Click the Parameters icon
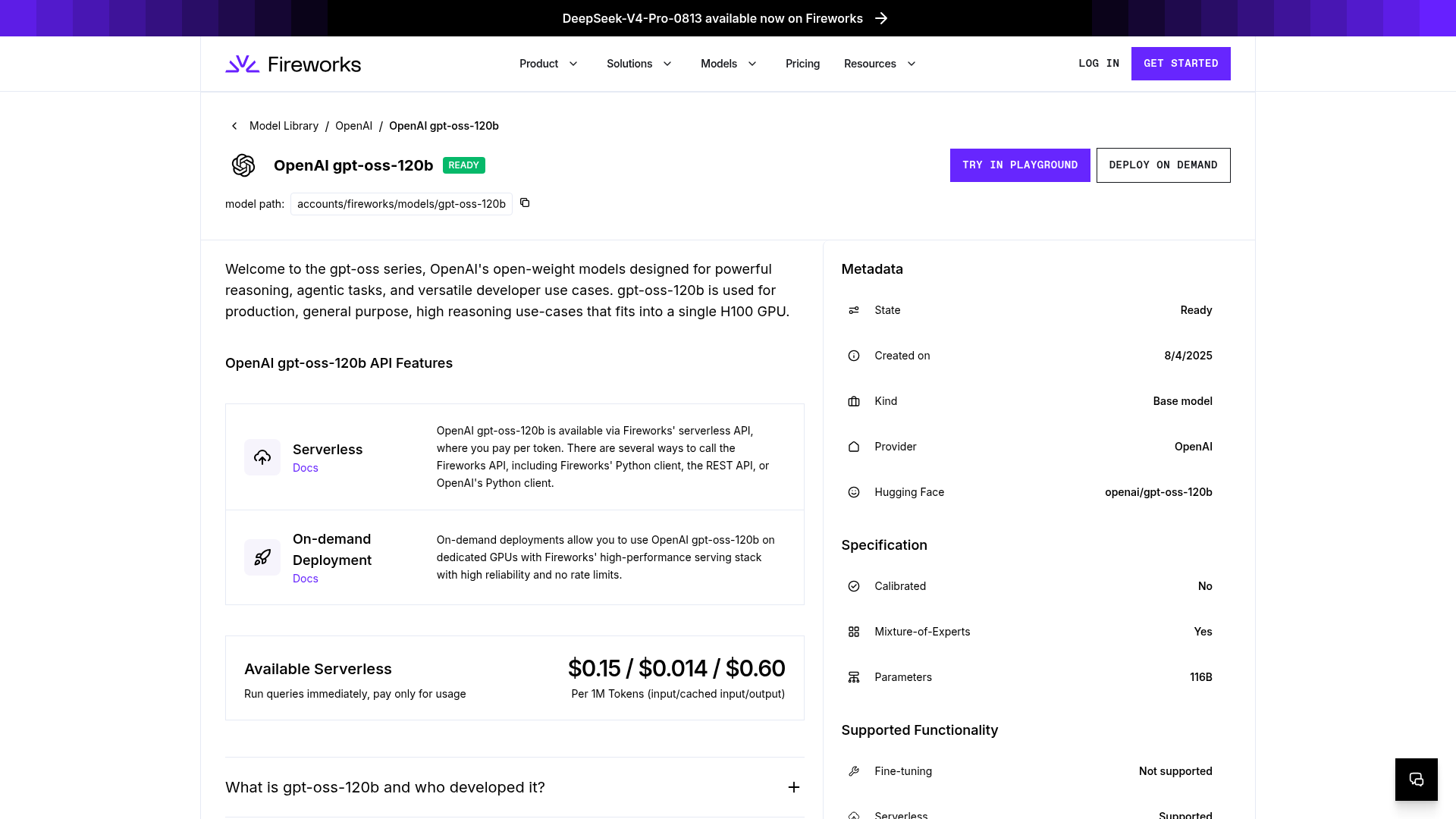The image size is (1456, 819). 854,677
